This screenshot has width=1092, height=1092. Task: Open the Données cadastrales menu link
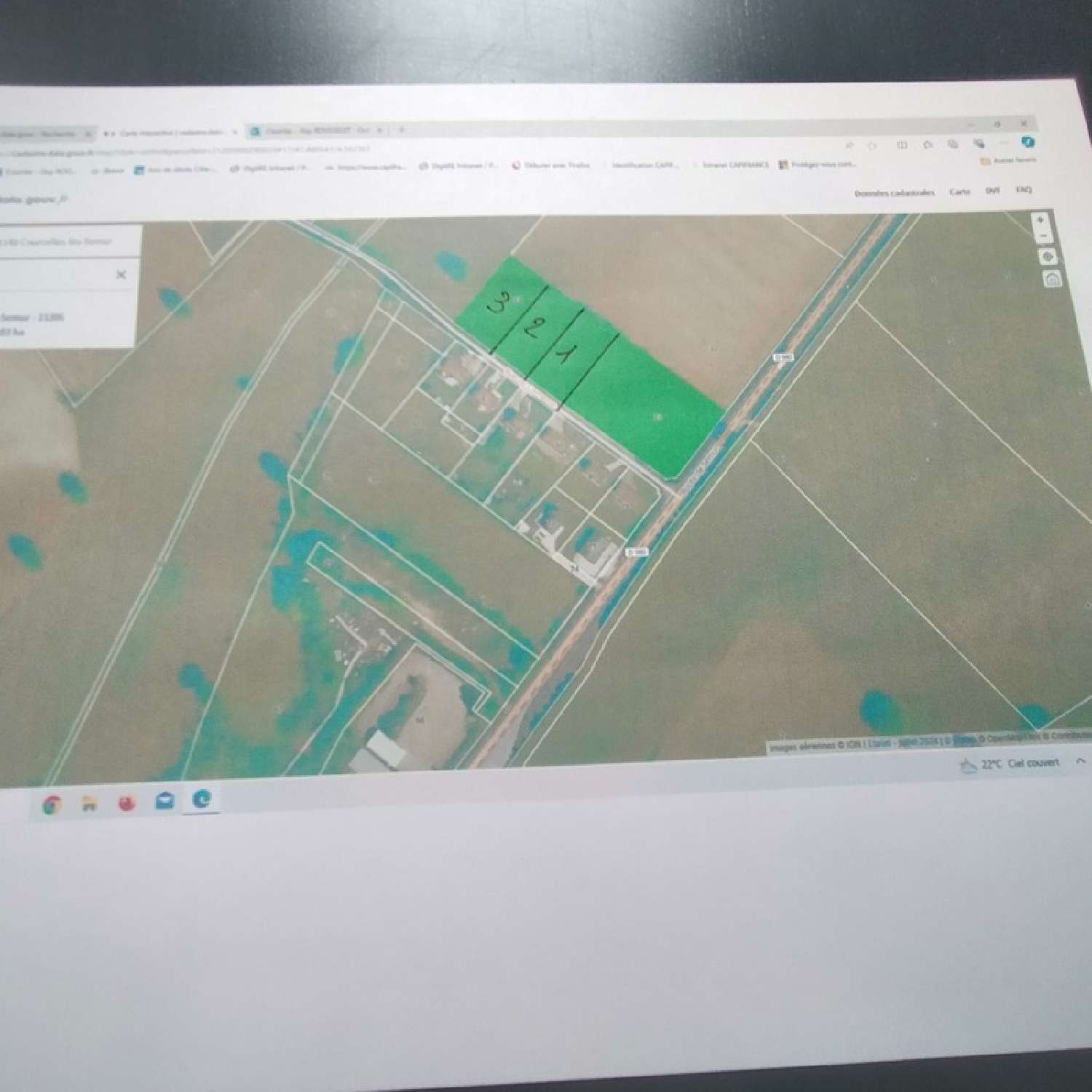[x=894, y=193]
